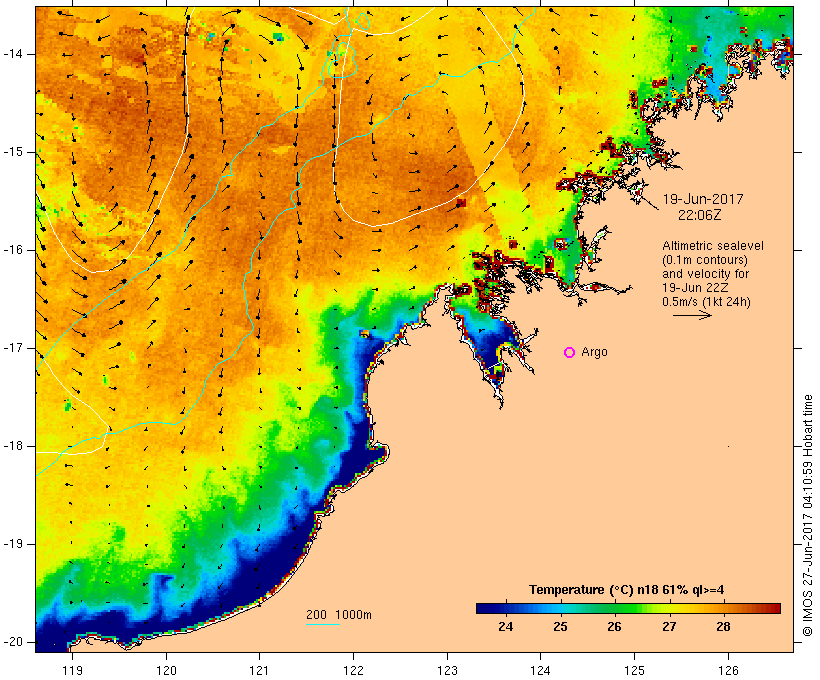
Task: Click the IMOS copyright timestamp text
Action: (808, 516)
